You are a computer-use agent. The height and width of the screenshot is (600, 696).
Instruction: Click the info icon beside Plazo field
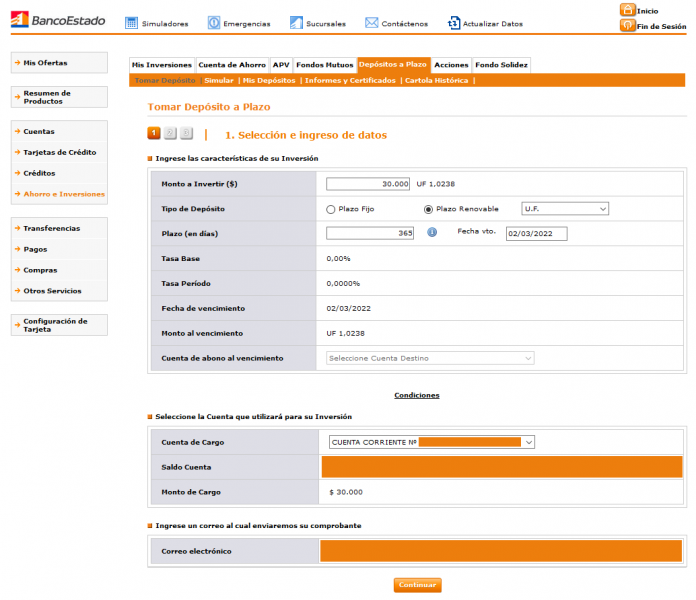[432, 232]
